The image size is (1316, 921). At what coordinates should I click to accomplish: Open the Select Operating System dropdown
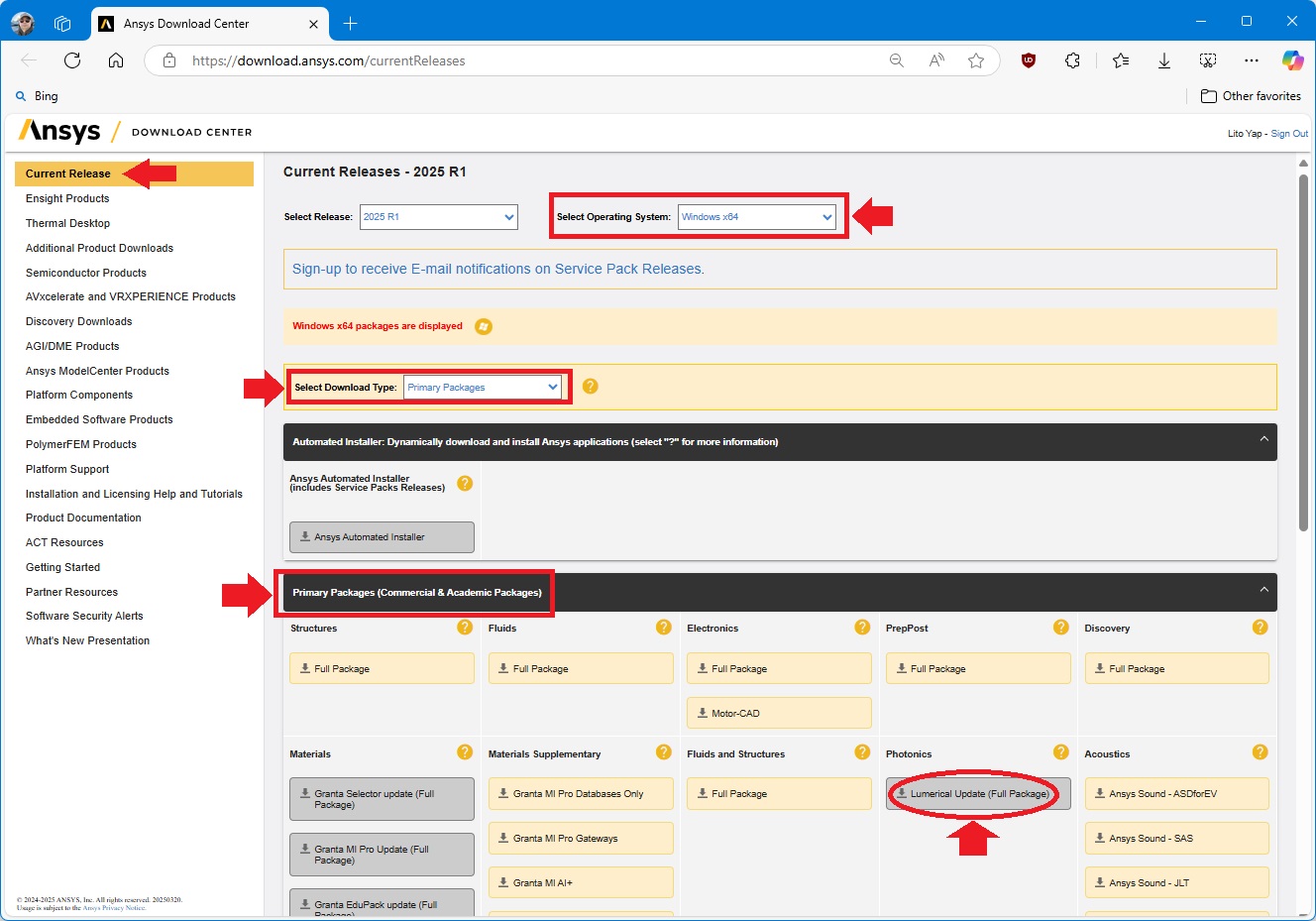click(757, 217)
